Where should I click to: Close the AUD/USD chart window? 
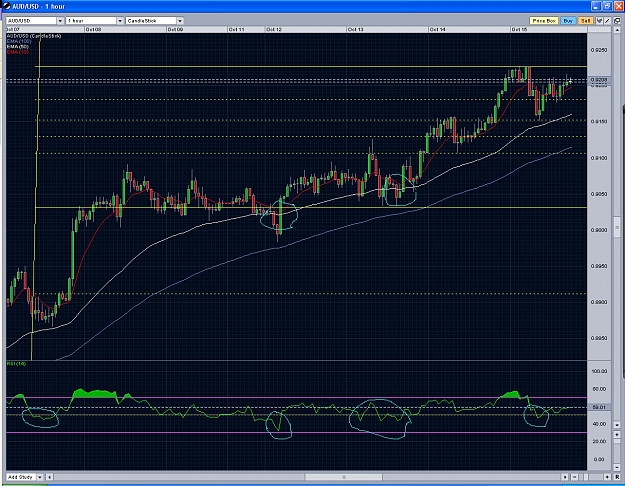point(619,6)
